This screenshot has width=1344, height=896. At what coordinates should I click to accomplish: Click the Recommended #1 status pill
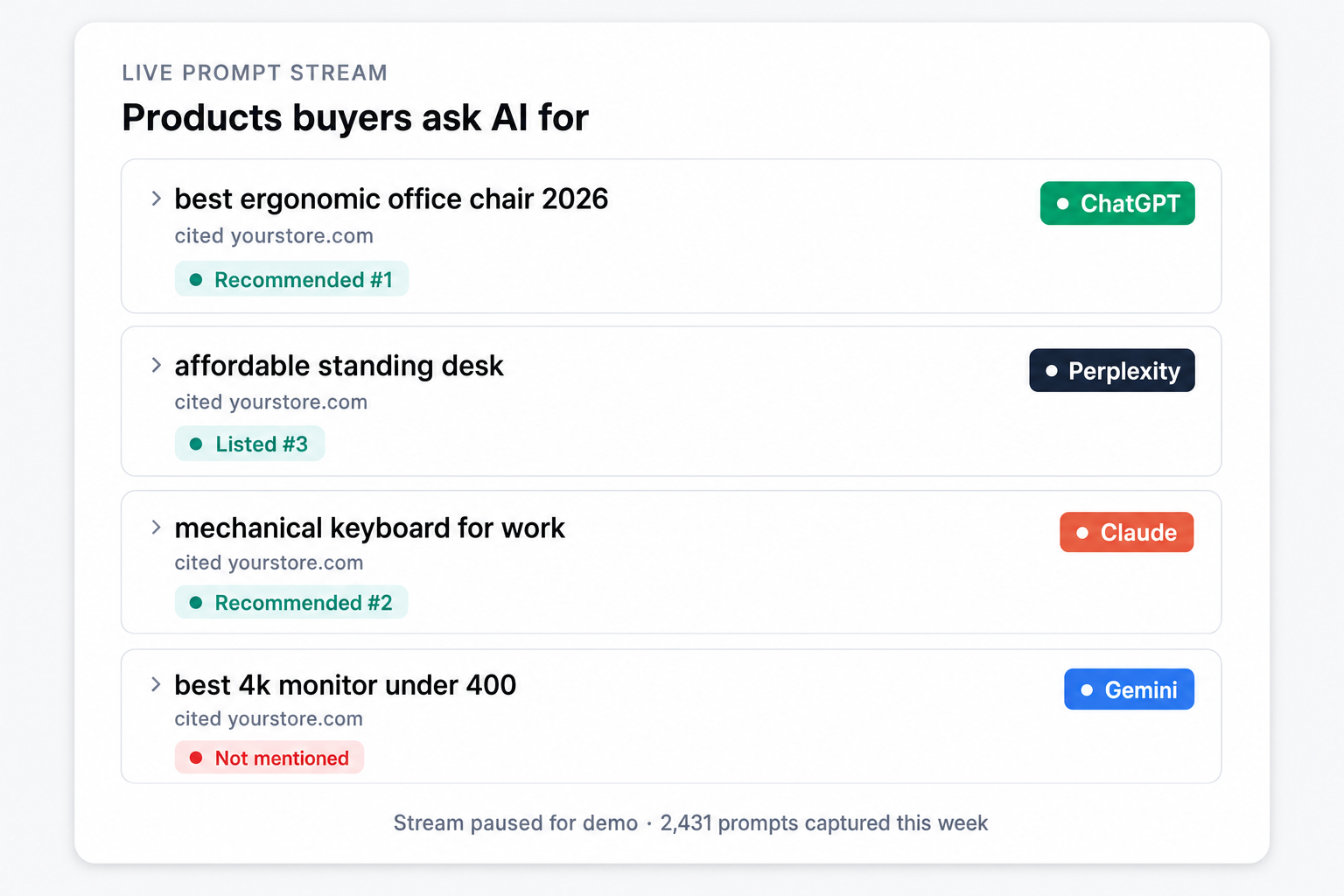(x=291, y=279)
